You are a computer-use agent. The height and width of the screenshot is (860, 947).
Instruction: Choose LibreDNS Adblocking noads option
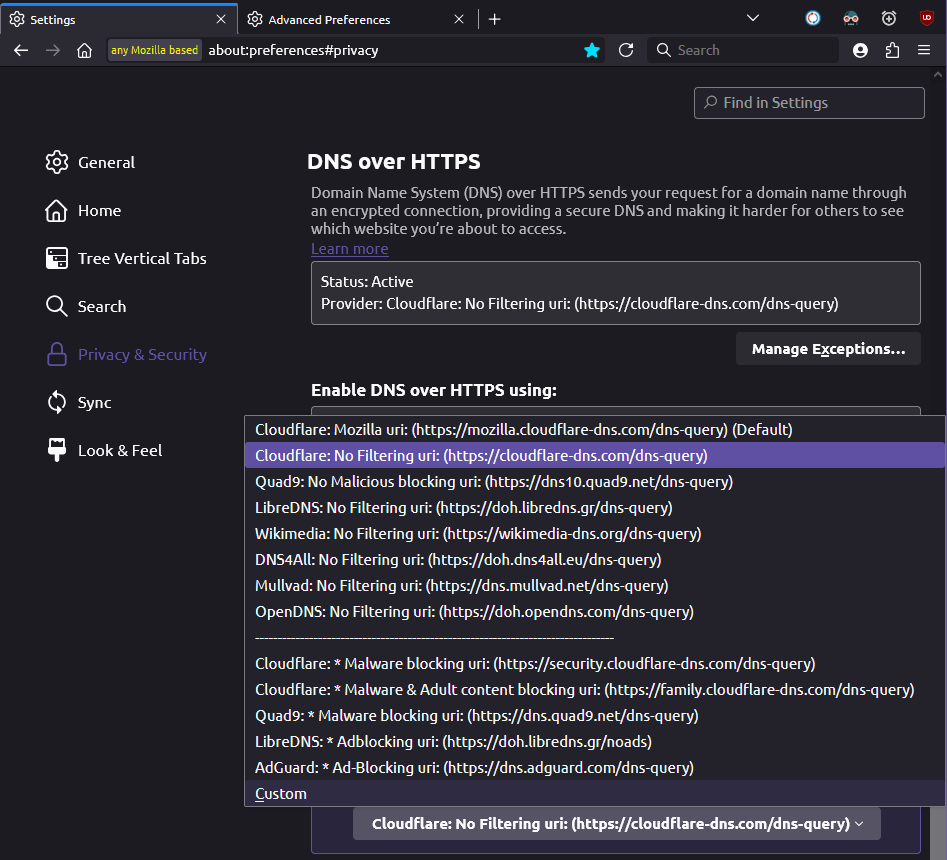tap(594, 741)
